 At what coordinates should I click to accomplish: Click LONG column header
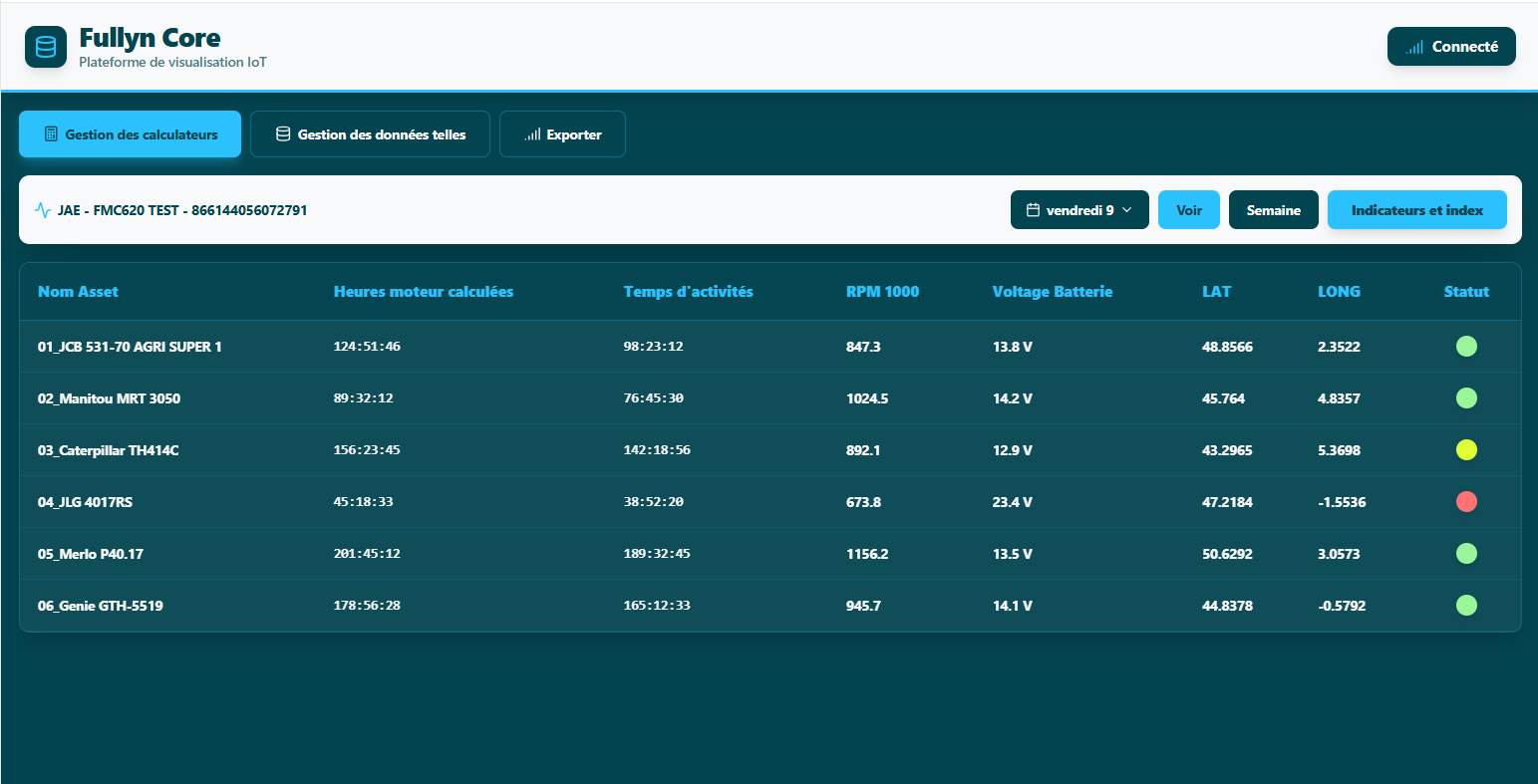[x=1339, y=292]
